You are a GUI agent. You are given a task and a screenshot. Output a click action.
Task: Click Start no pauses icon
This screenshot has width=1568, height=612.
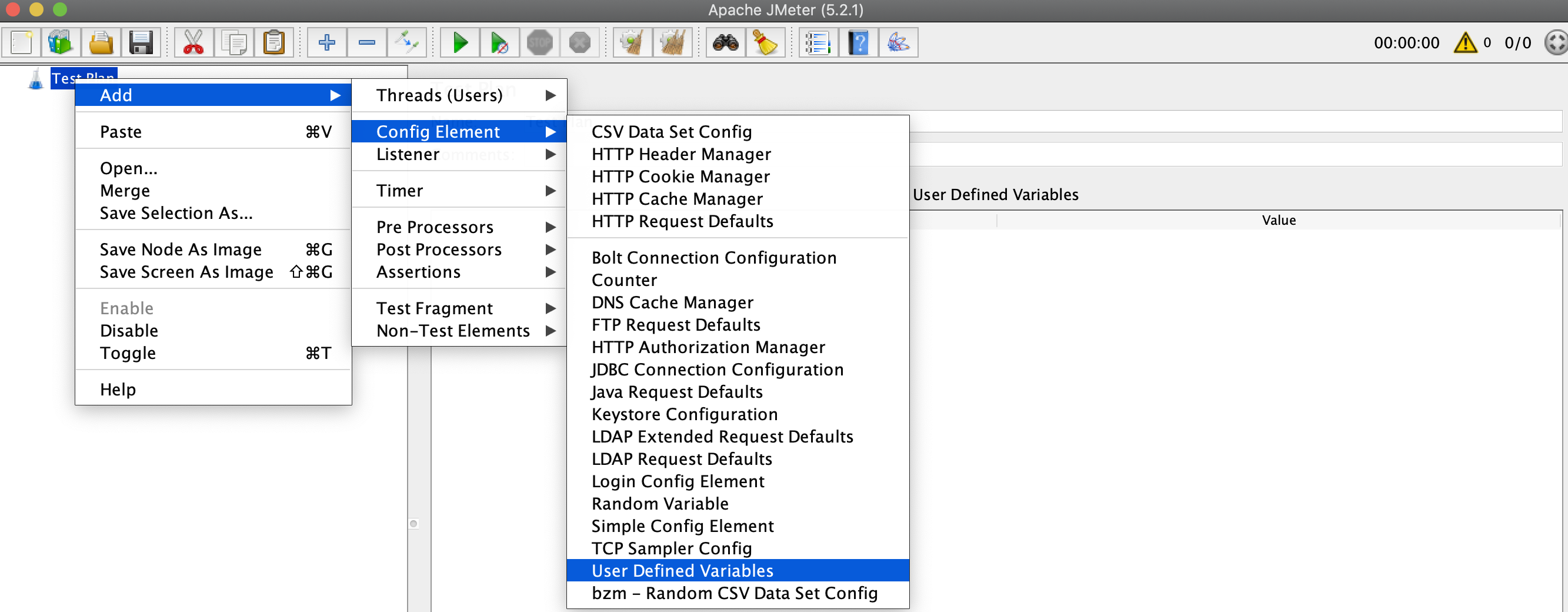pos(500,42)
